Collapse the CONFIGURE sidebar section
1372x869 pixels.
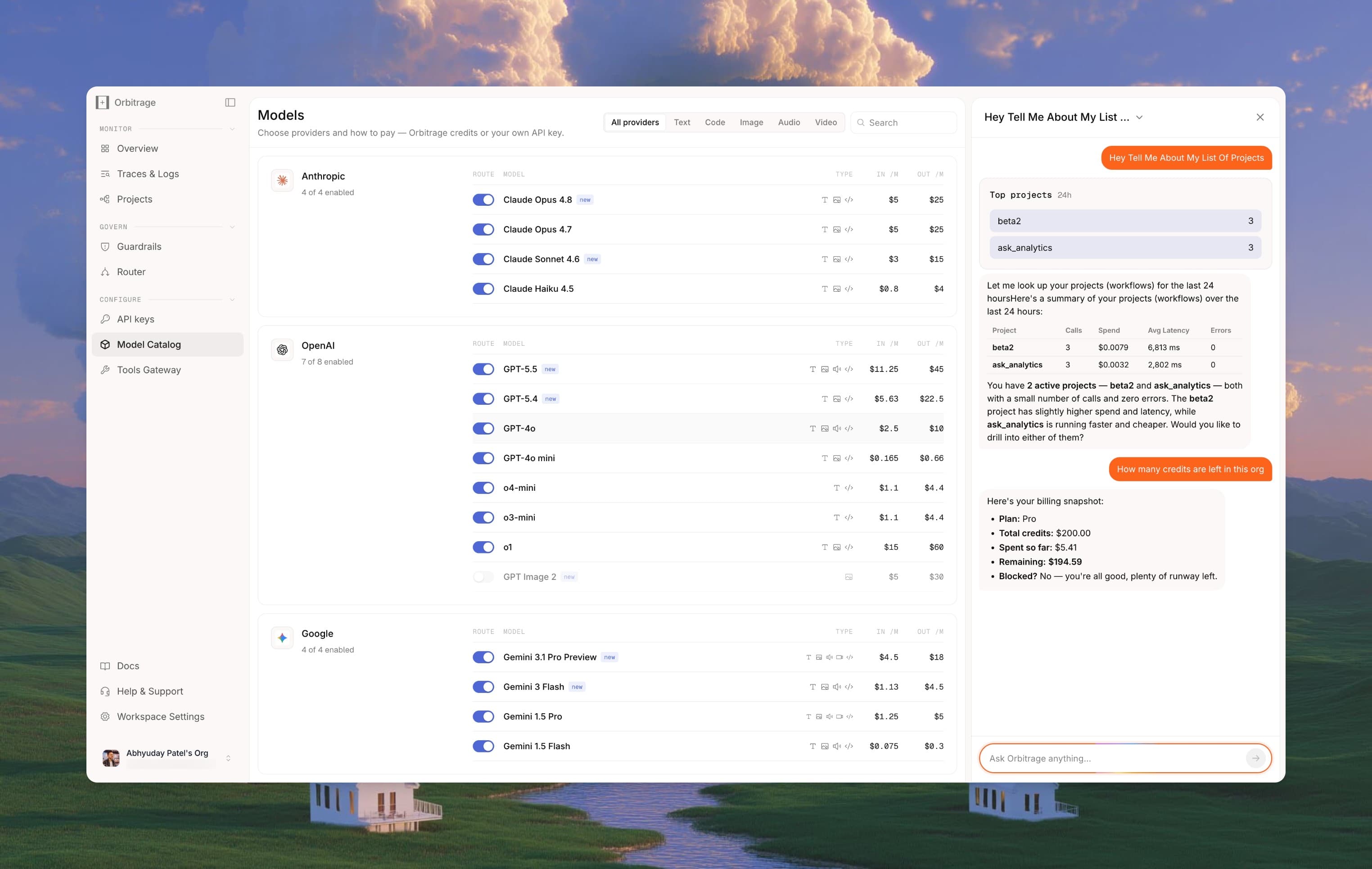(232, 300)
